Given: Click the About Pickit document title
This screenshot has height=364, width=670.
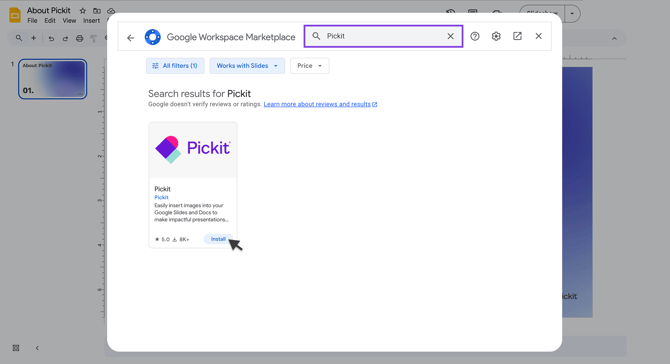Looking at the screenshot, I should click(x=49, y=10).
